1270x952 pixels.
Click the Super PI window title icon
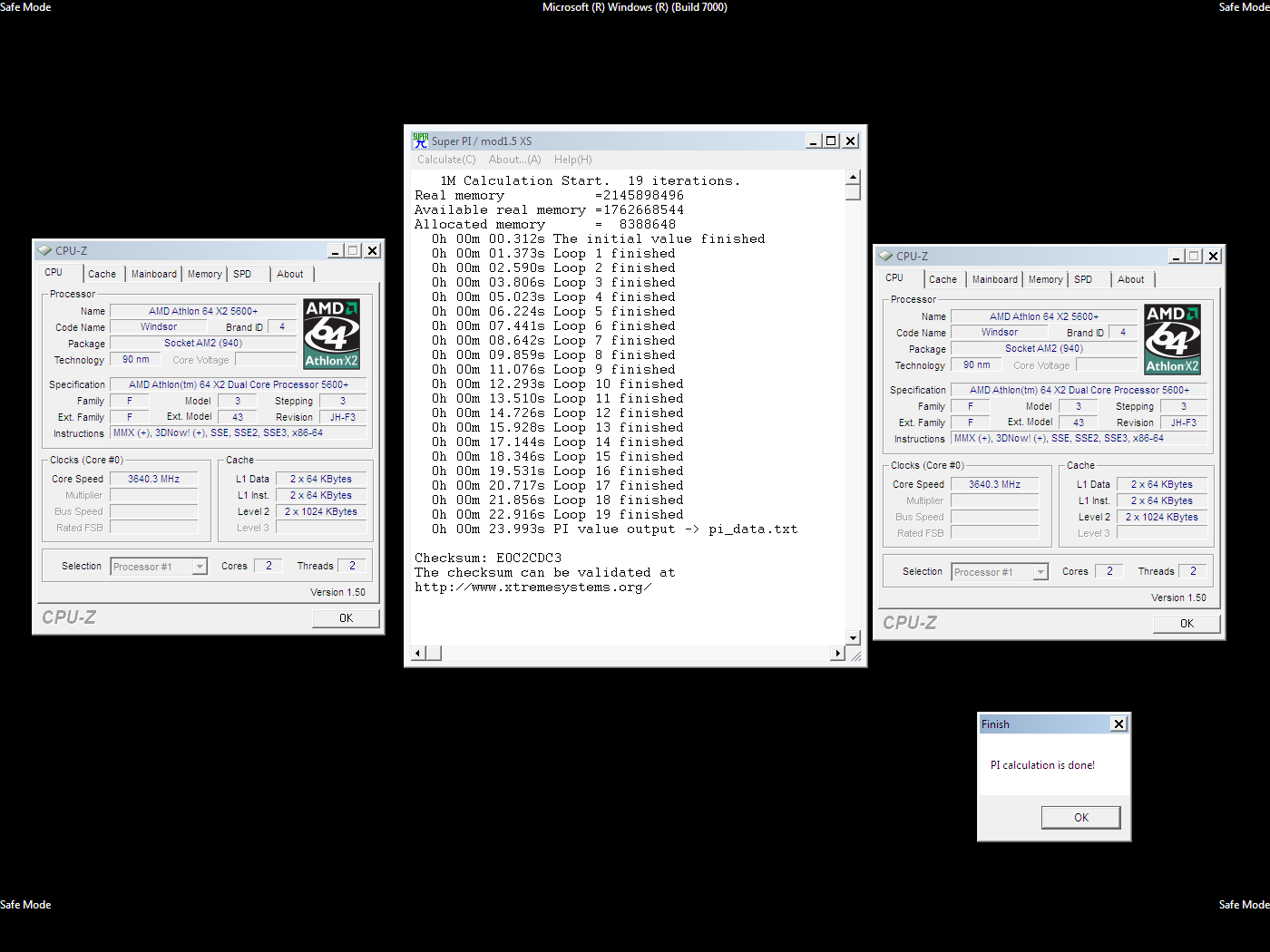420,141
